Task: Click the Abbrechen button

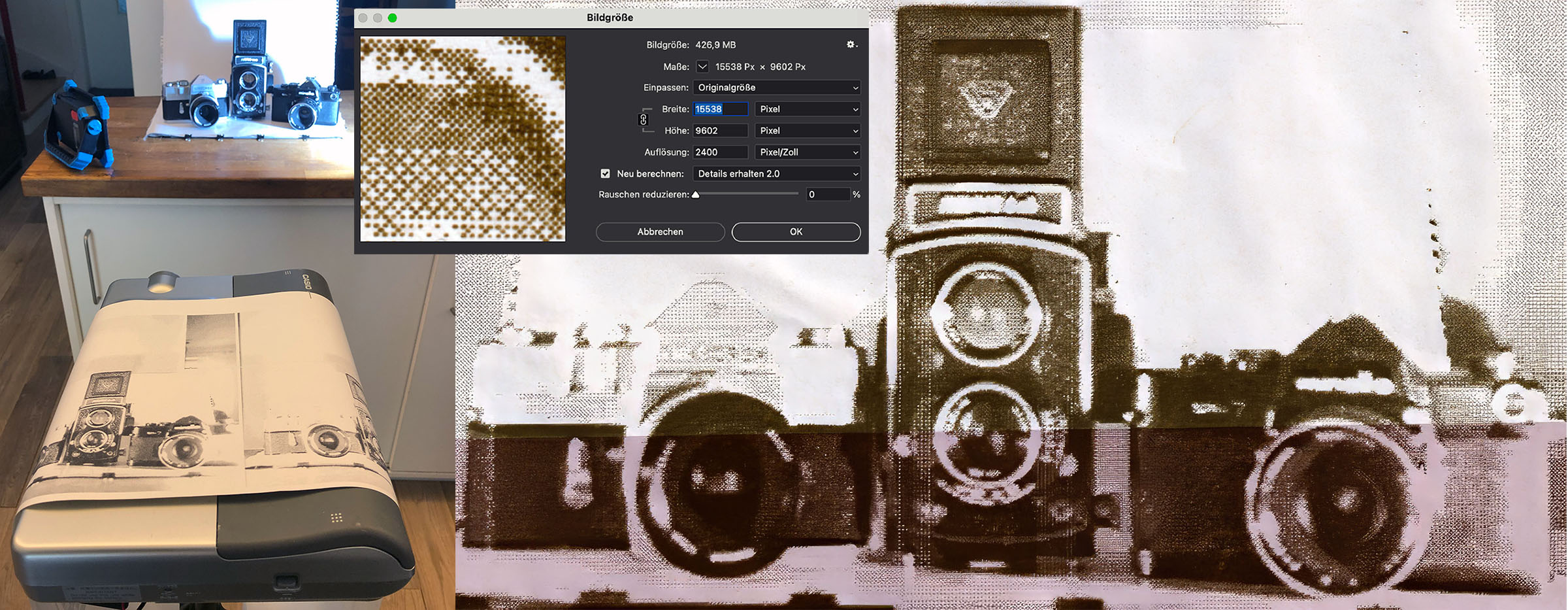Action: click(x=661, y=232)
